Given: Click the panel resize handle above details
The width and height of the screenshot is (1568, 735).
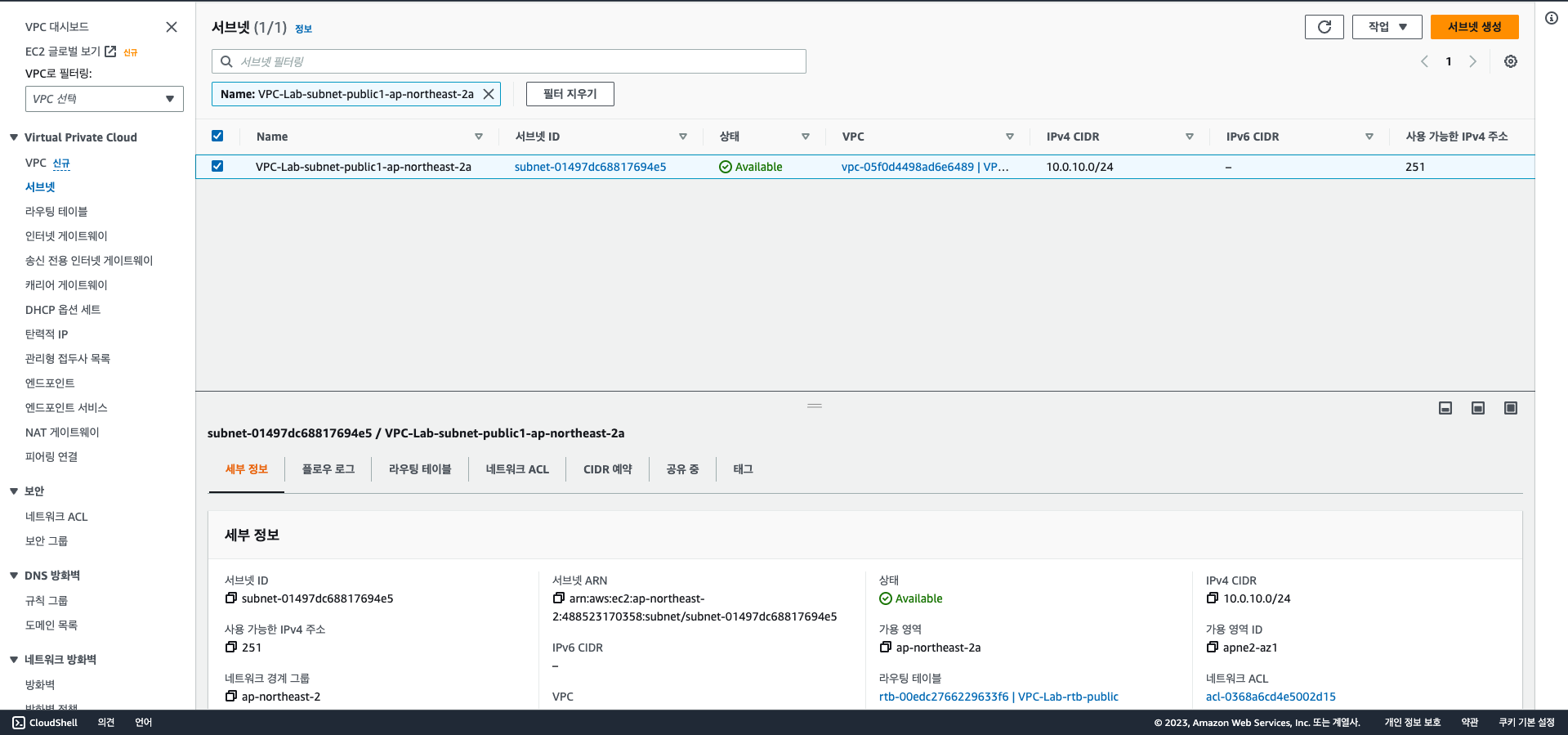Looking at the screenshot, I should click(815, 406).
